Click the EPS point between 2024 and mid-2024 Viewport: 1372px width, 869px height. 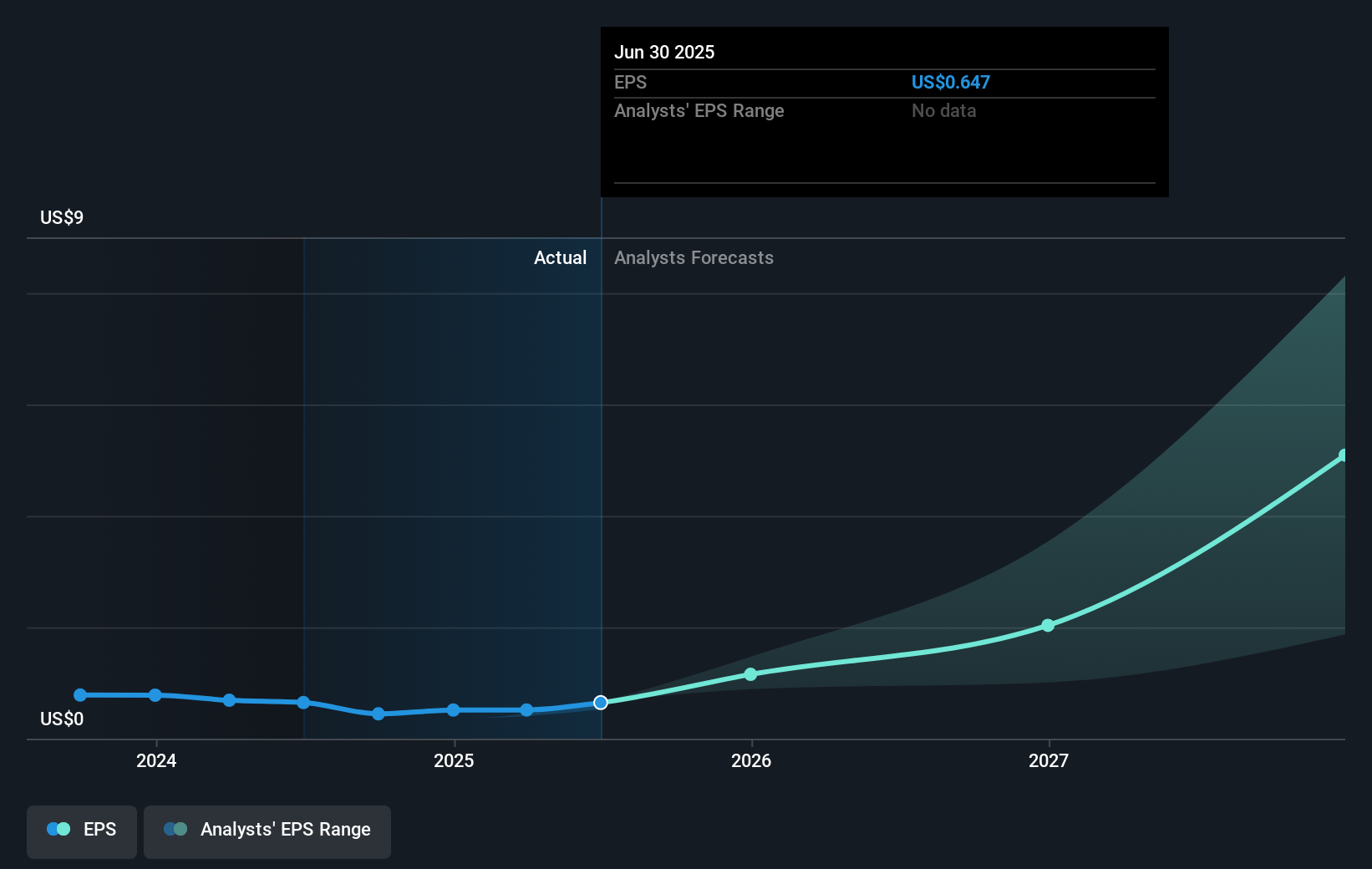pyautogui.click(x=229, y=700)
